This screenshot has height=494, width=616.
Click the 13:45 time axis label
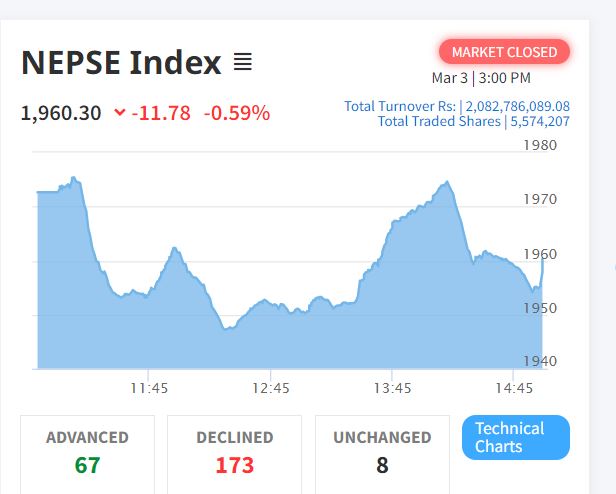[x=392, y=387]
